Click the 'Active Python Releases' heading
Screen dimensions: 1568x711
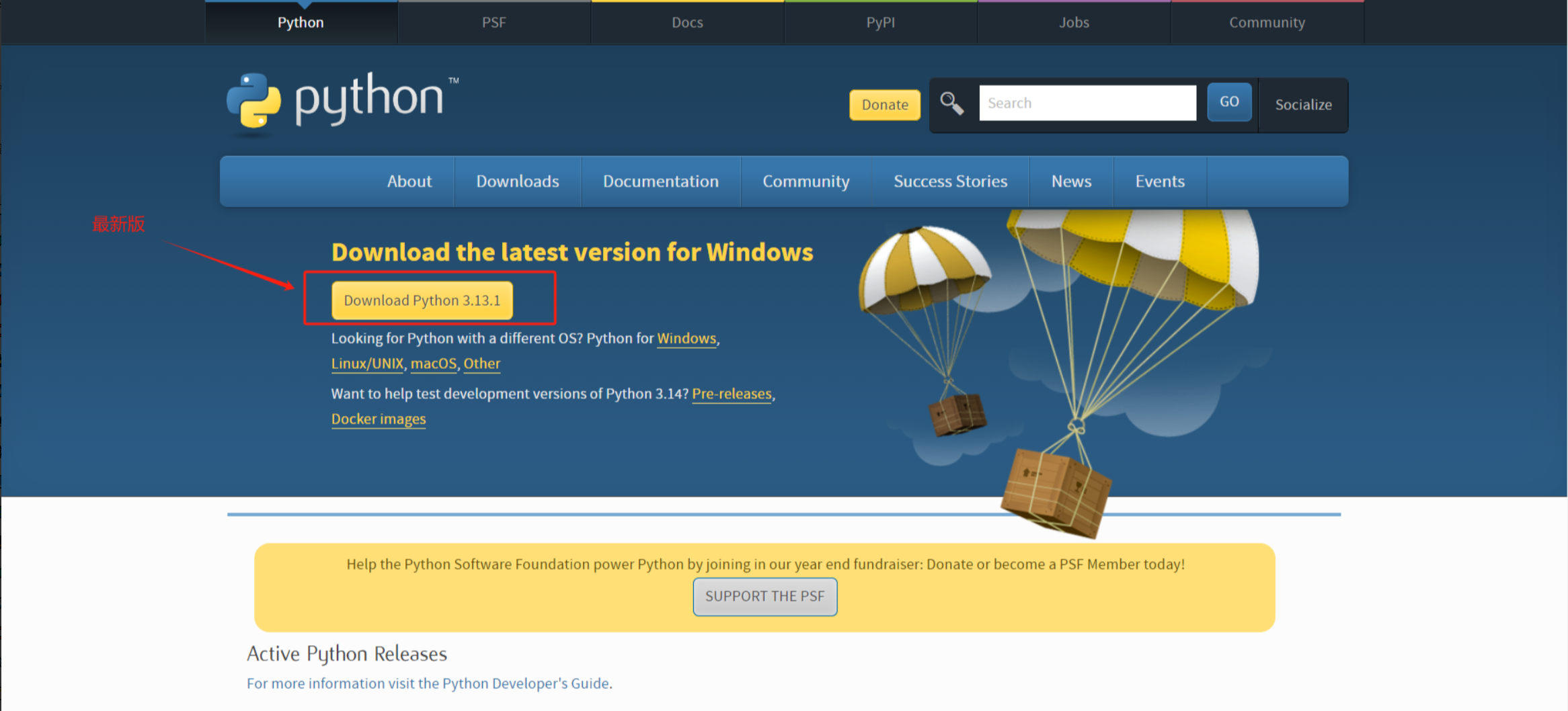coord(347,654)
